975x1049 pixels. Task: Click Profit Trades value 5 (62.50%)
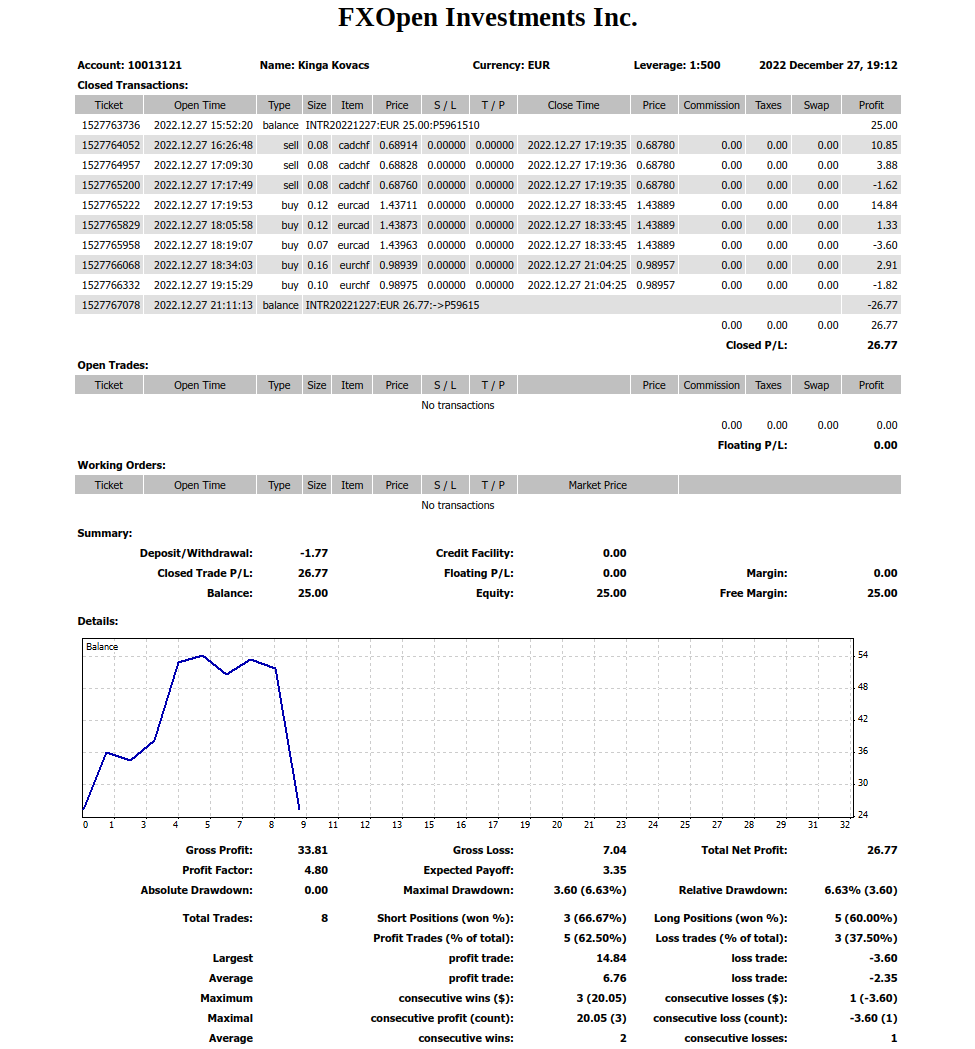click(x=595, y=939)
